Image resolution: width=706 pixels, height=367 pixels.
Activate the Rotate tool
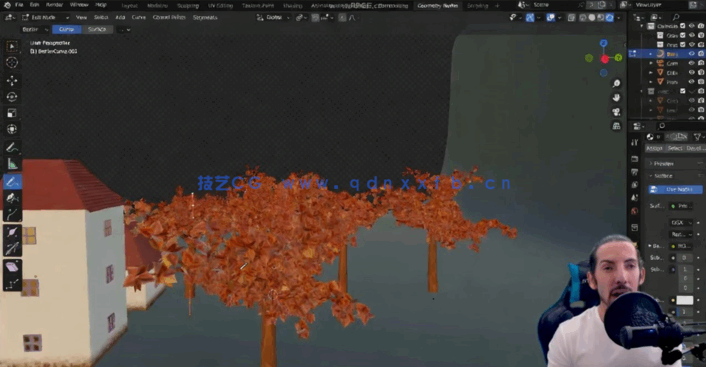coord(12,97)
